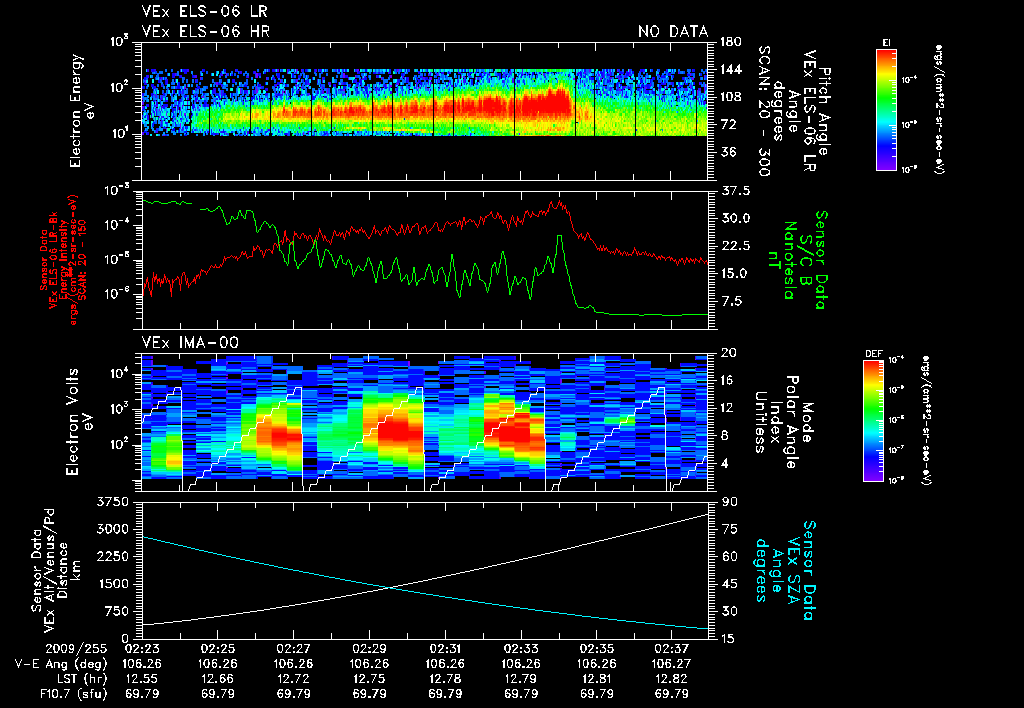Click the 'V-E Ang (deg)' row label

point(61,664)
